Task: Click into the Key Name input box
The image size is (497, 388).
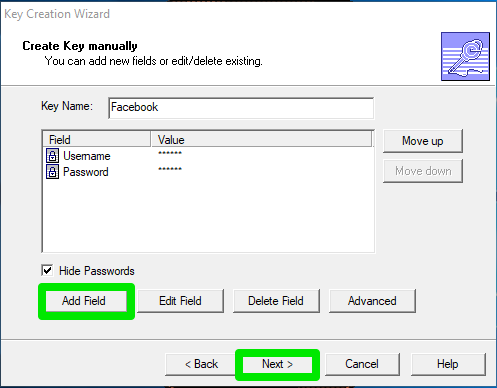Action: (x=241, y=108)
